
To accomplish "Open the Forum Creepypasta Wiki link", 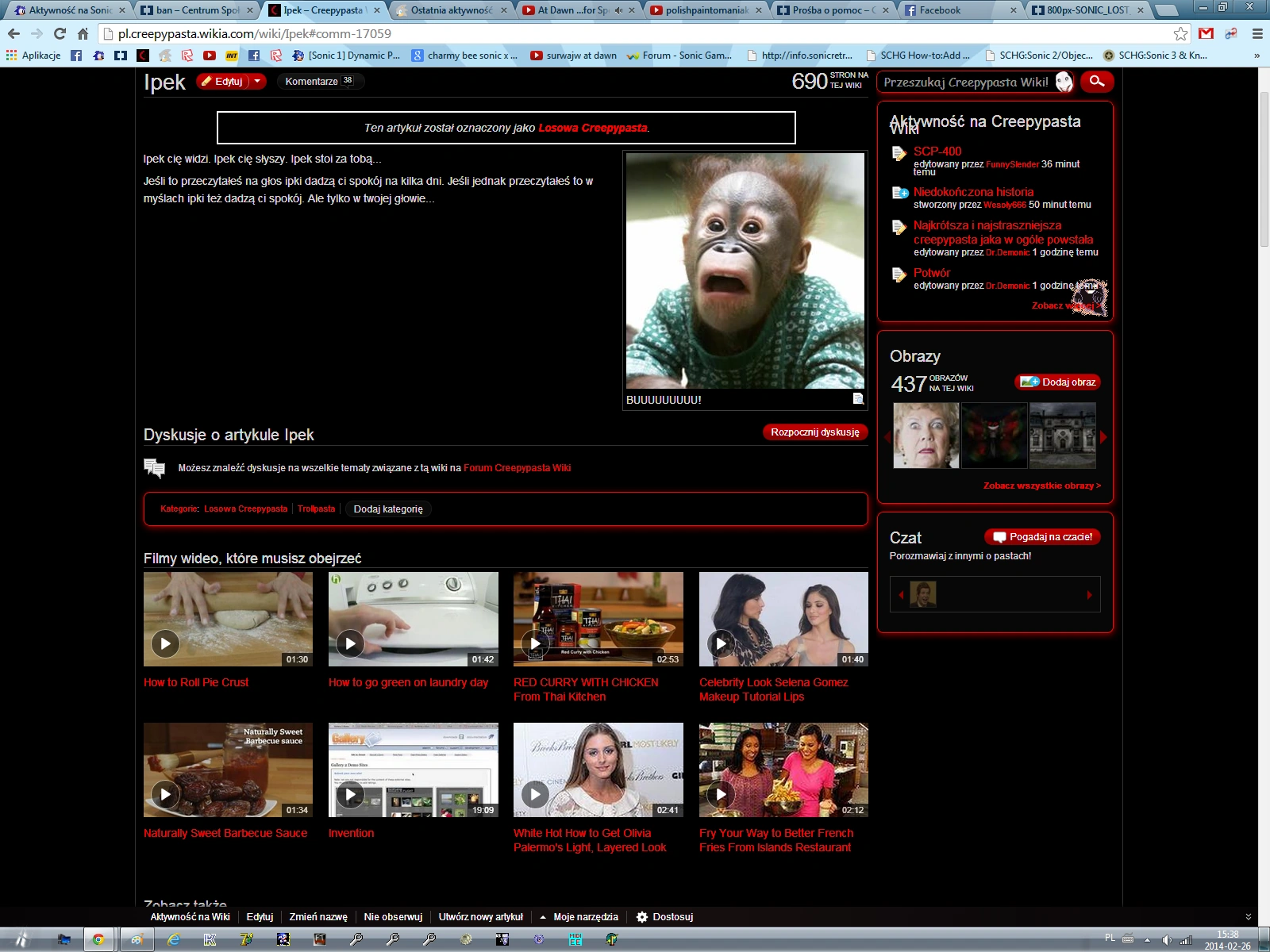I will coord(517,468).
